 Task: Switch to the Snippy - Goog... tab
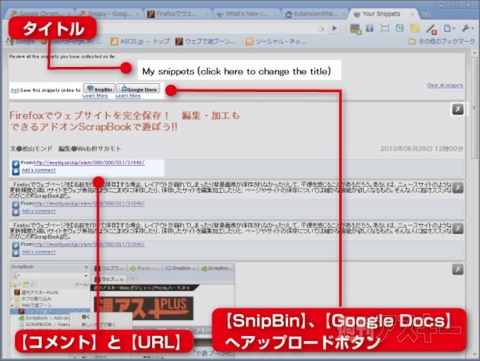click(x=108, y=14)
